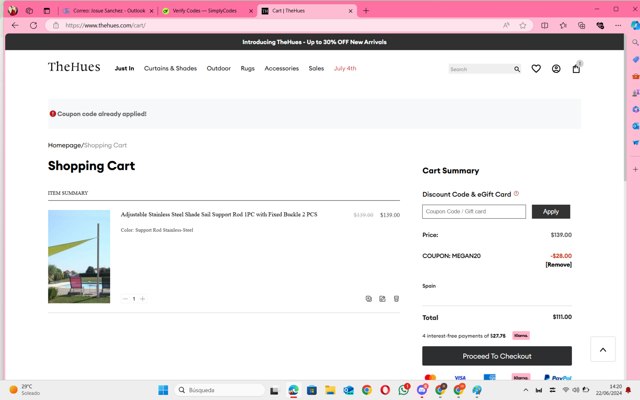Reload the page with refresh icon
The height and width of the screenshot is (400, 640).
[x=33, y=25]
